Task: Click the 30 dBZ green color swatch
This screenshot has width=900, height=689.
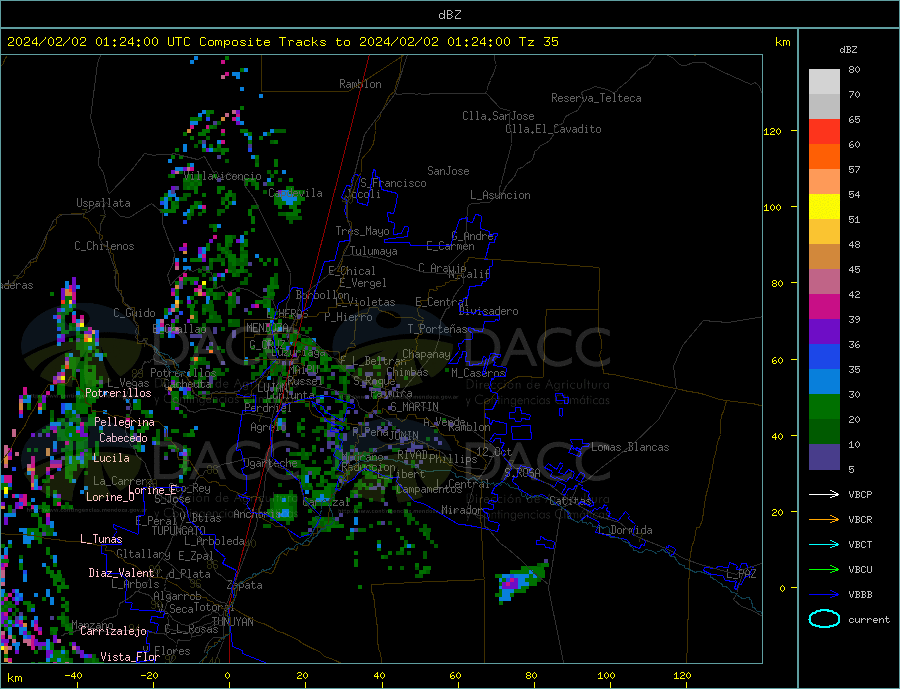Action: point(824,407)
